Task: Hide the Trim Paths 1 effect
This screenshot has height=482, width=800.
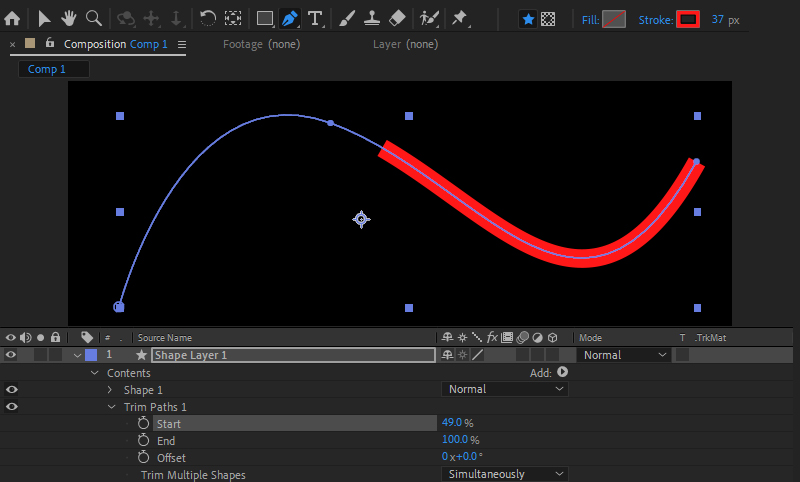Action: (x=12, y=407)
